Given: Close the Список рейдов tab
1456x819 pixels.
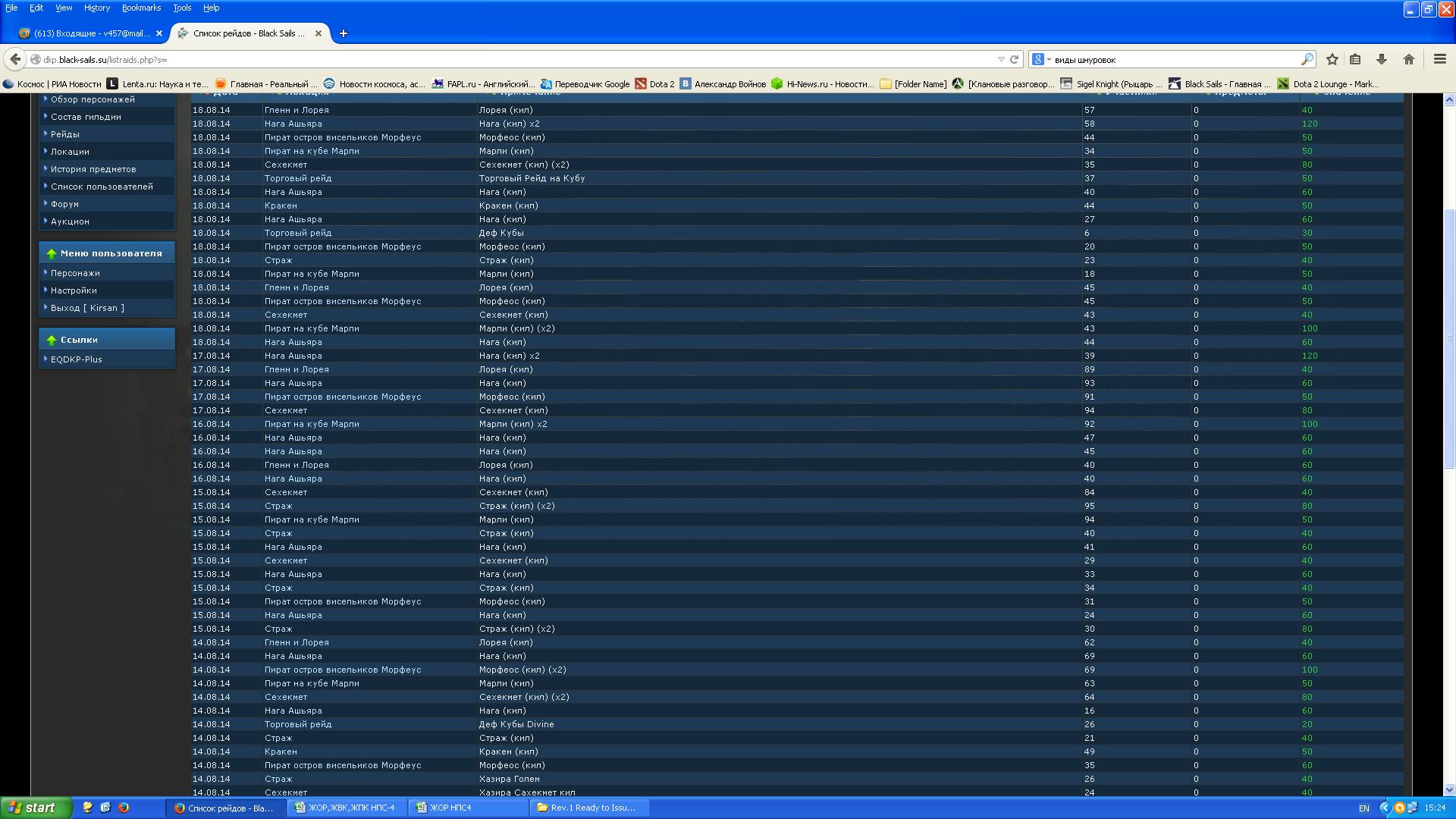Looking at the screenshot, I should coord(318,33).
